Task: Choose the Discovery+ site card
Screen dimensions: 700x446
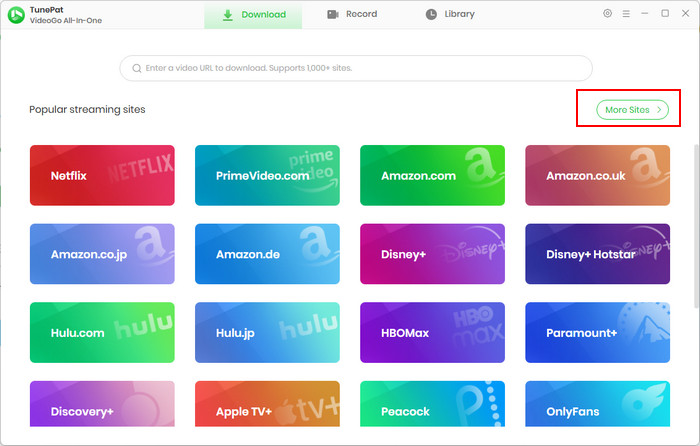Action: (102, 404)
